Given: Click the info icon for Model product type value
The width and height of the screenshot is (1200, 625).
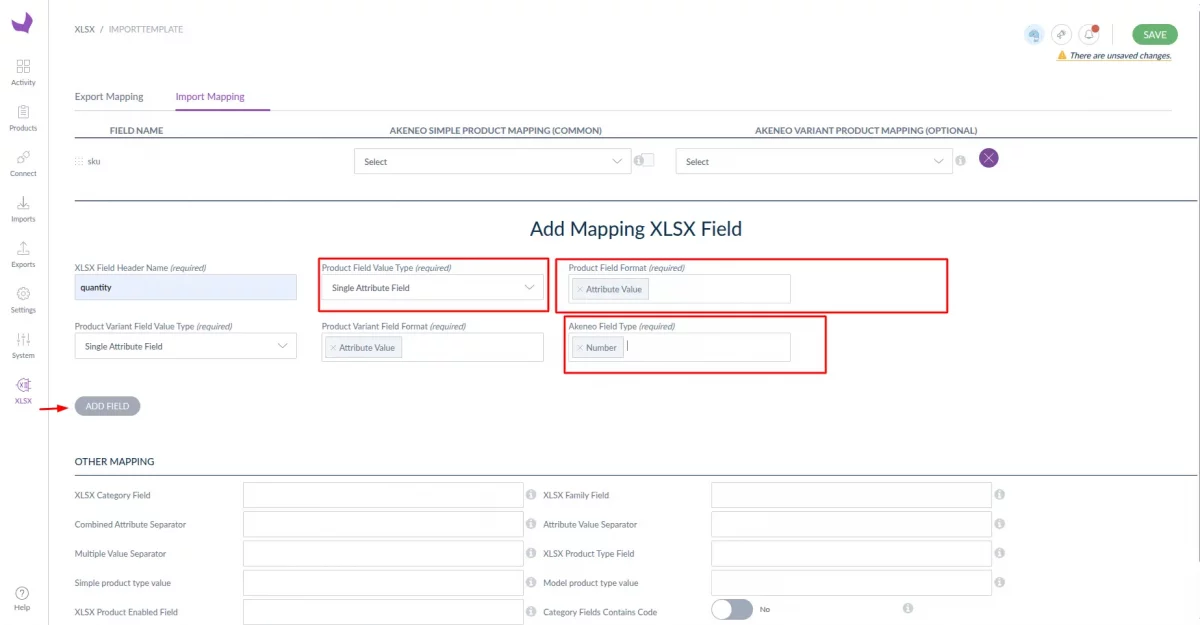Looking at the screenshot, I should [999, 582].
